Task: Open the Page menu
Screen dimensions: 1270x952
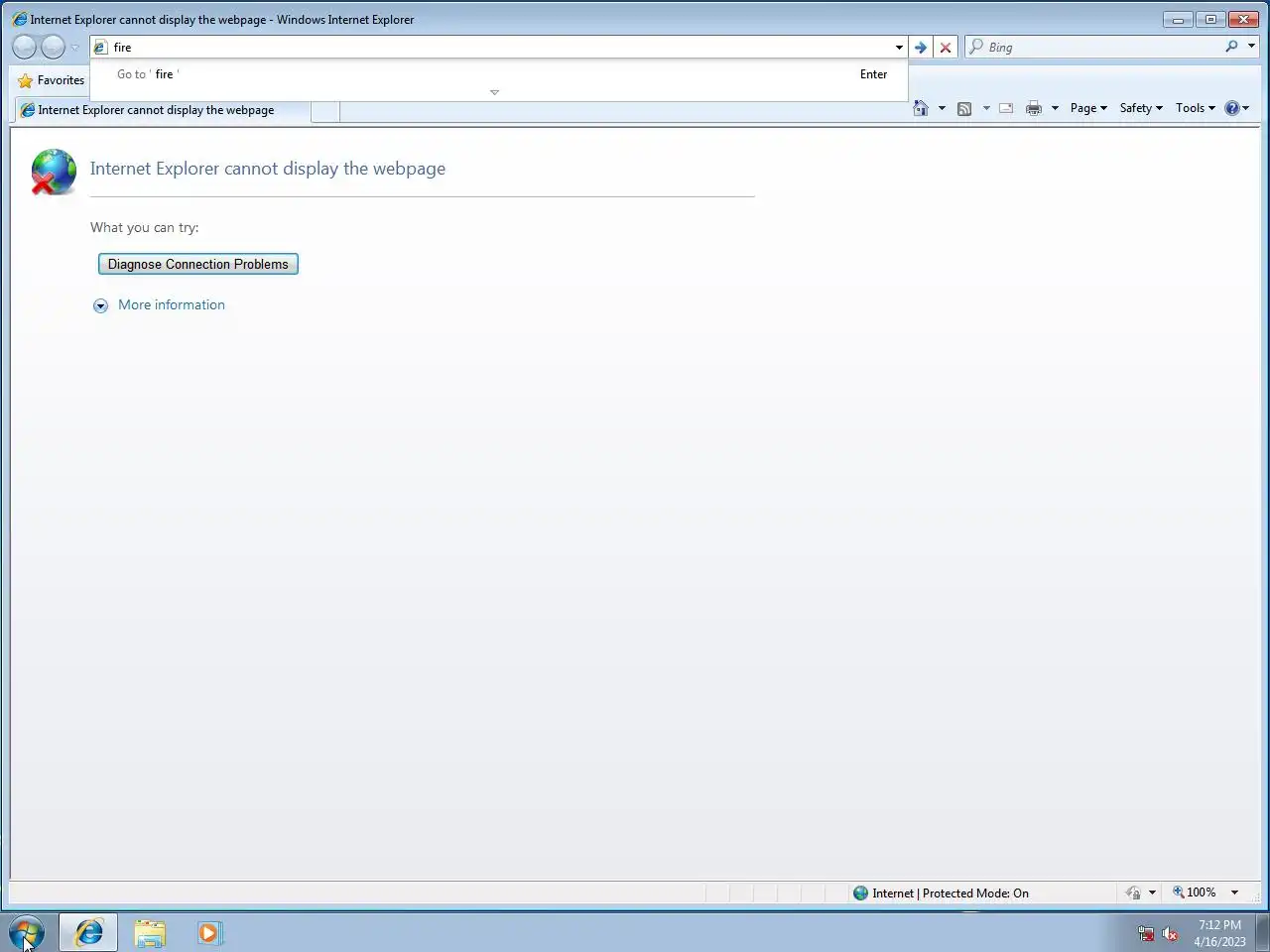Action: point(1088,108)
